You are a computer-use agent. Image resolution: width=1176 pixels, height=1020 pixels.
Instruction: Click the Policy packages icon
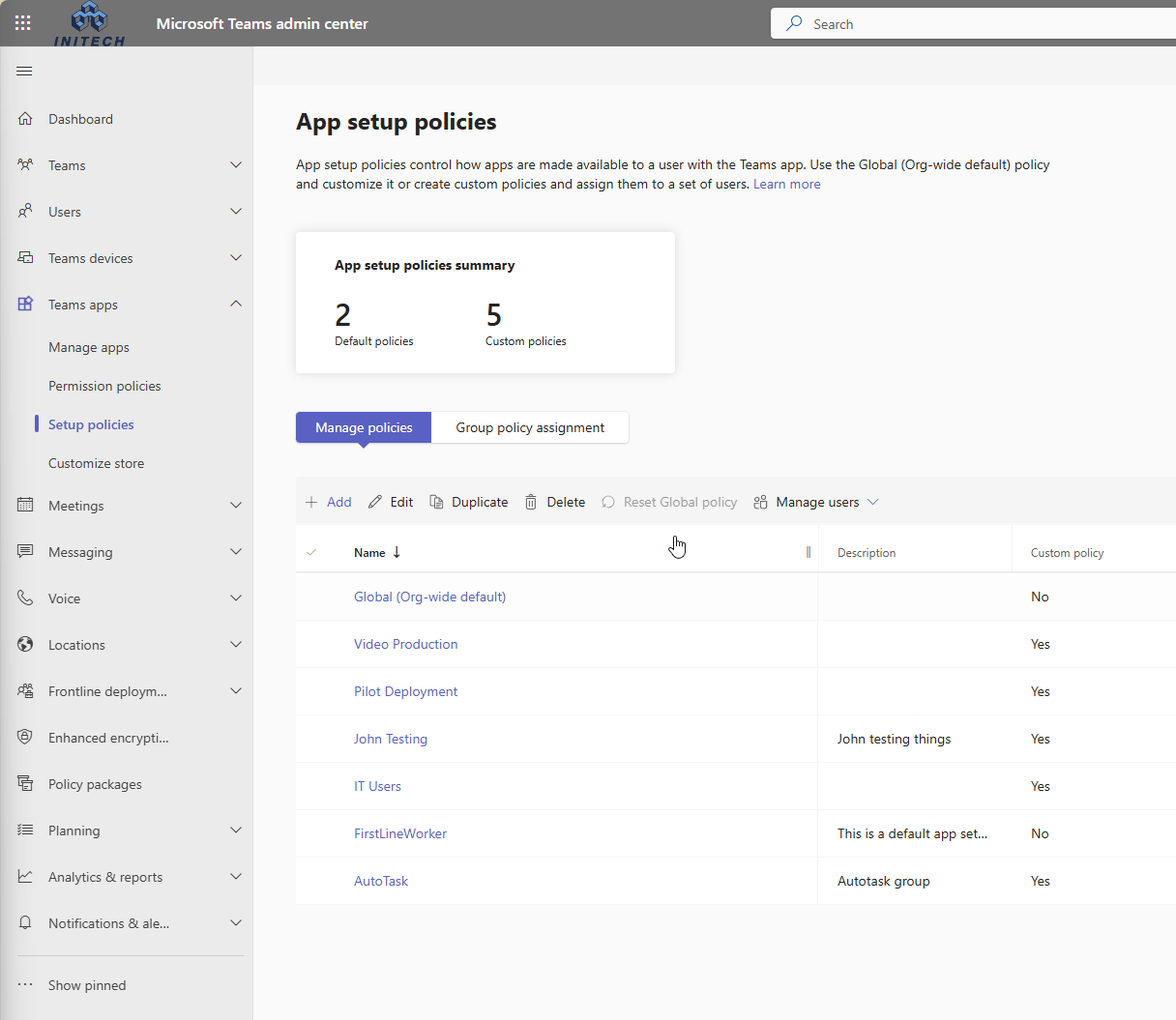(x=25, y=784)
